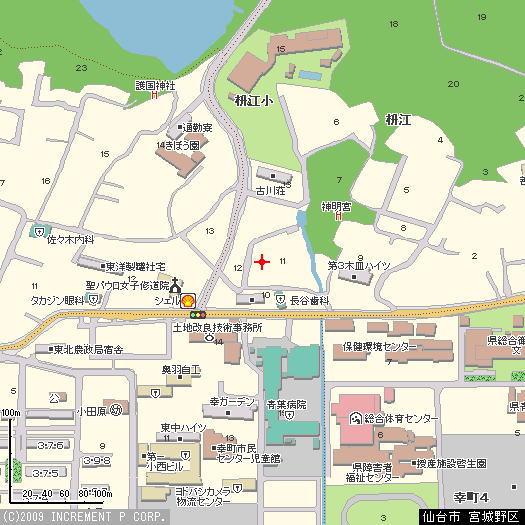Click the clinic icon next to タカジン眼科
This screenshot has width=525, height=525.
pos(93,299)
